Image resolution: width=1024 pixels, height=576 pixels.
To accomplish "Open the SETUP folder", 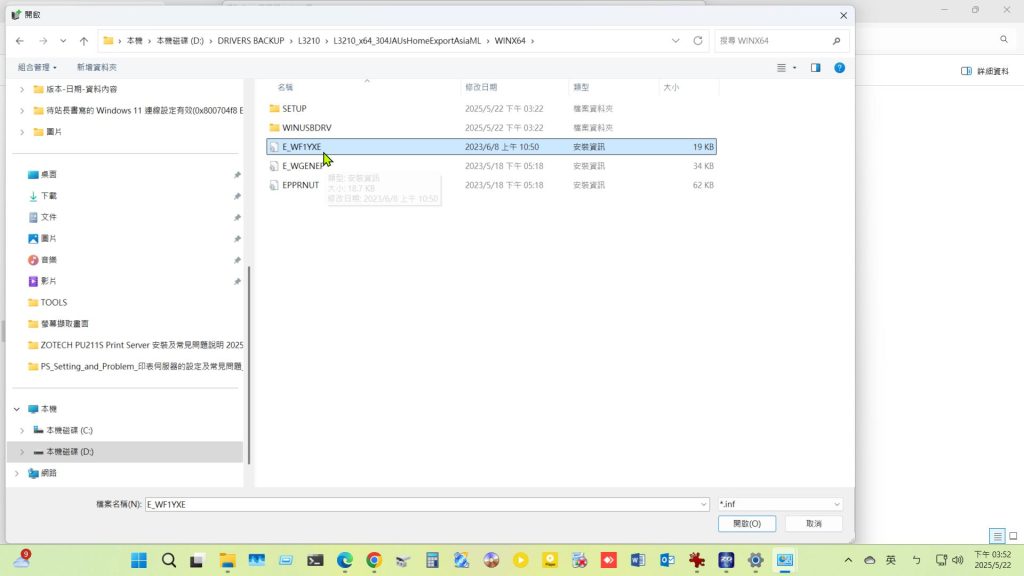I will [294, 108].
